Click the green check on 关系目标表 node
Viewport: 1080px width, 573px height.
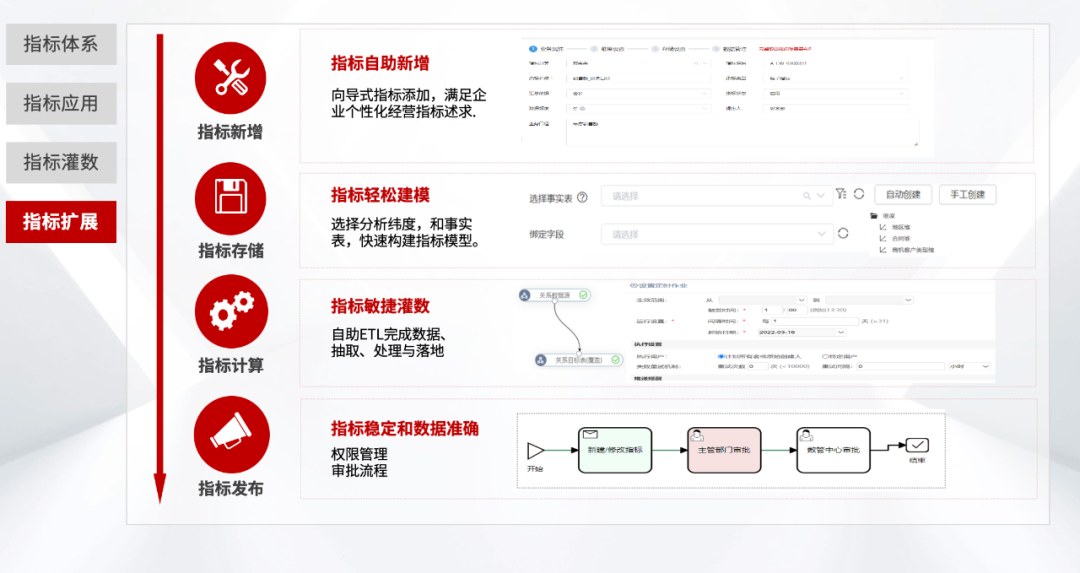click(x=616, y=360)
